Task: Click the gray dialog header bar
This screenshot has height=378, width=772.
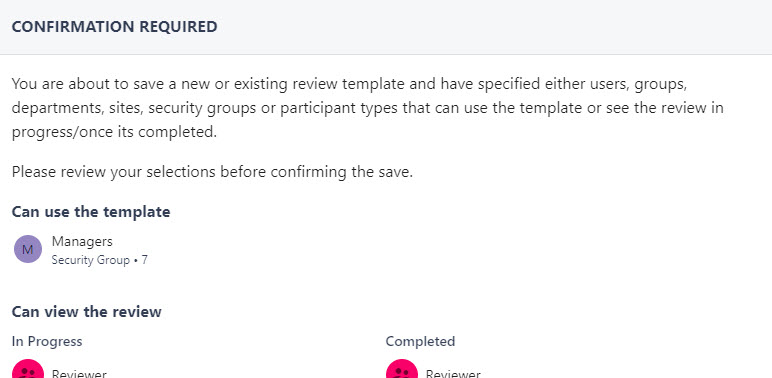Action: (386, 27)
